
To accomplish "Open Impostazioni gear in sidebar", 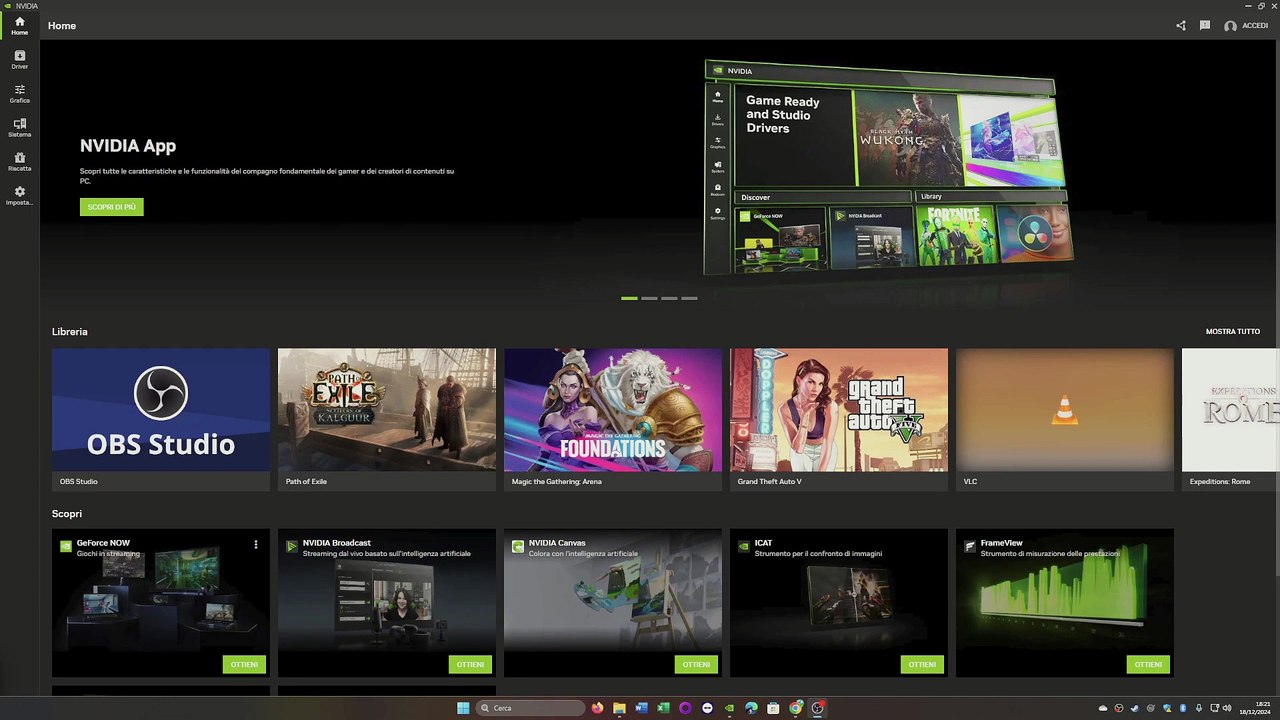I will pyautogui.click(x=19, y=195).
